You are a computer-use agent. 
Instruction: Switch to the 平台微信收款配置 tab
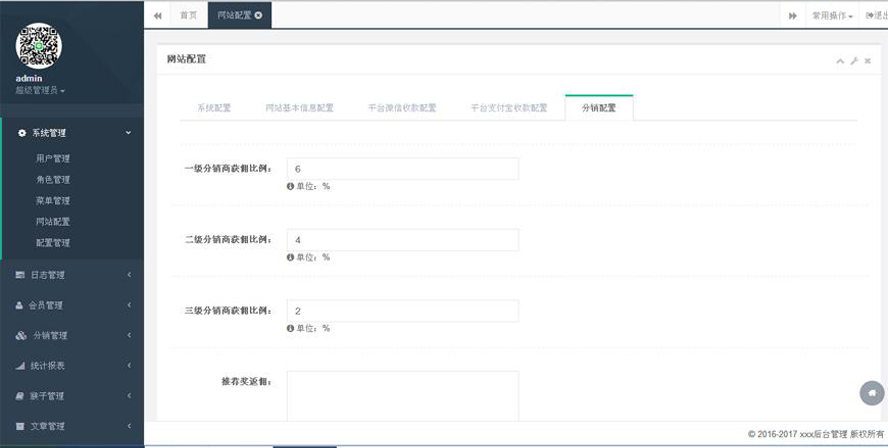coord(402,108)
